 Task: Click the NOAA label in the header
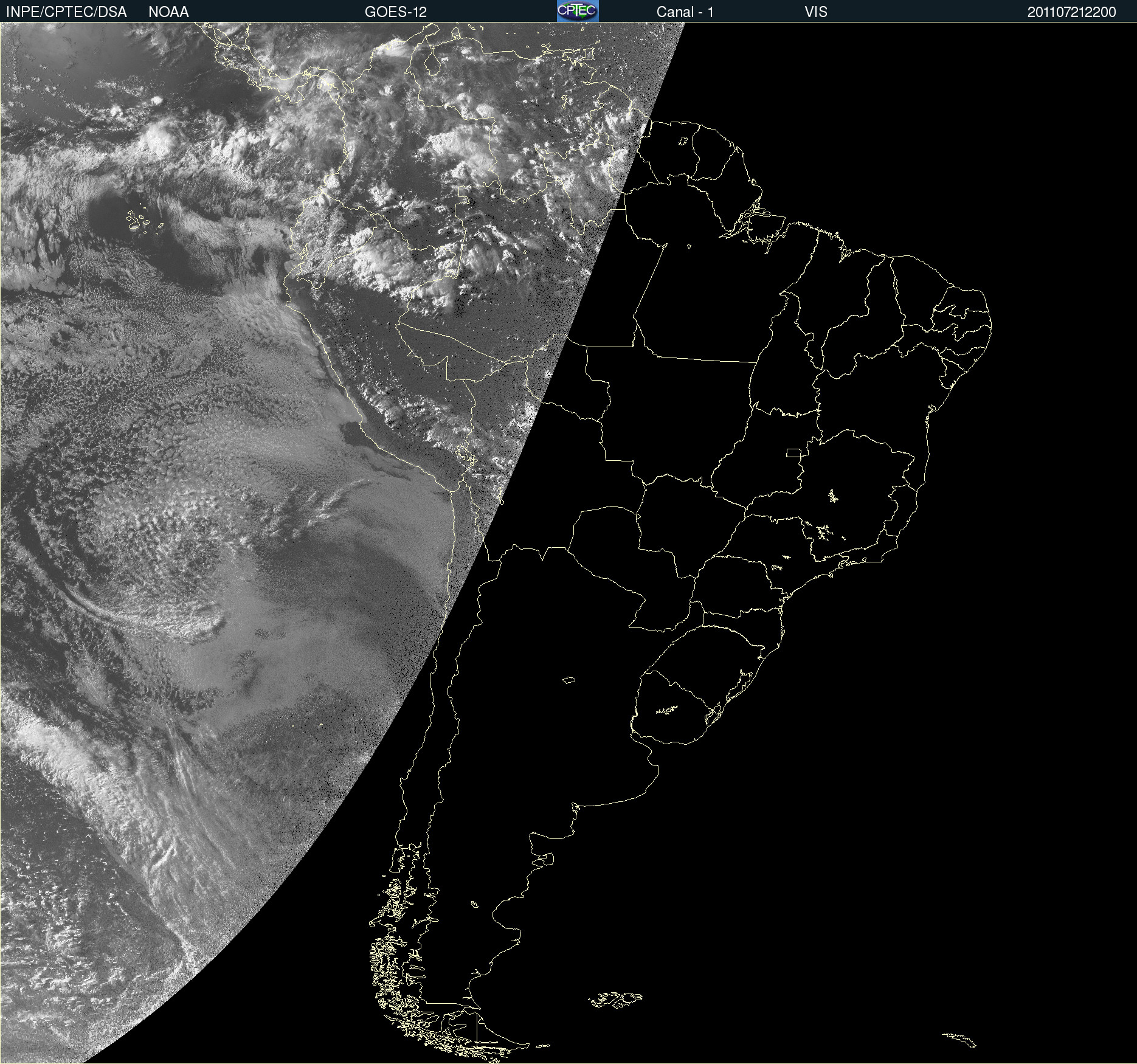[x=168, y=12]
